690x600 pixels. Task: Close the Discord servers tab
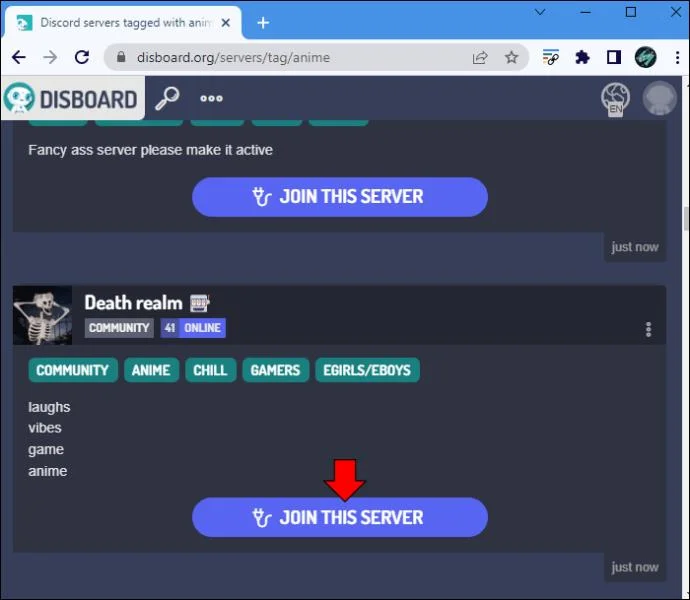pos(226,22)
